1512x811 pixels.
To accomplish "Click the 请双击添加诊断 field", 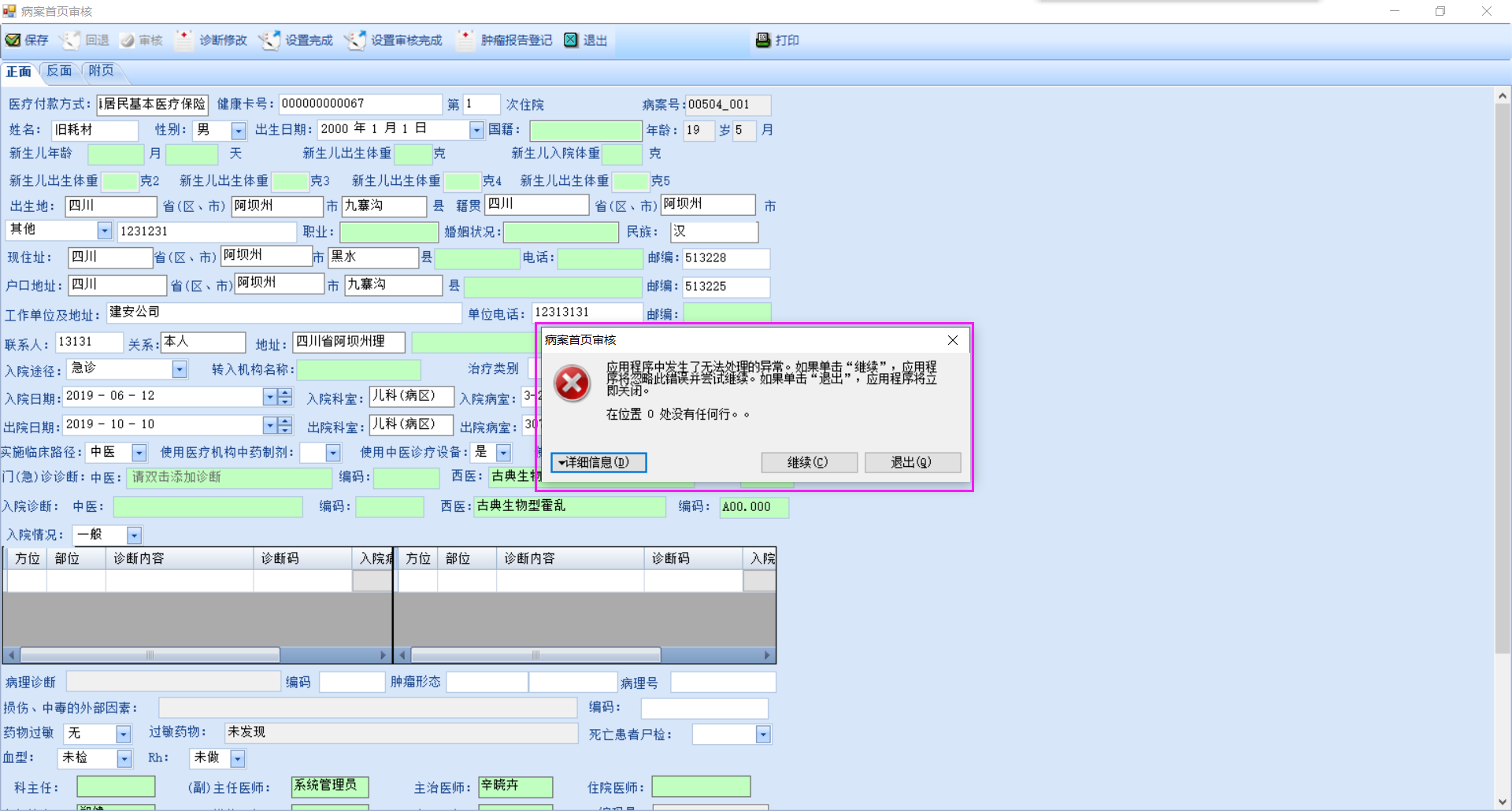I will point(230,478).
